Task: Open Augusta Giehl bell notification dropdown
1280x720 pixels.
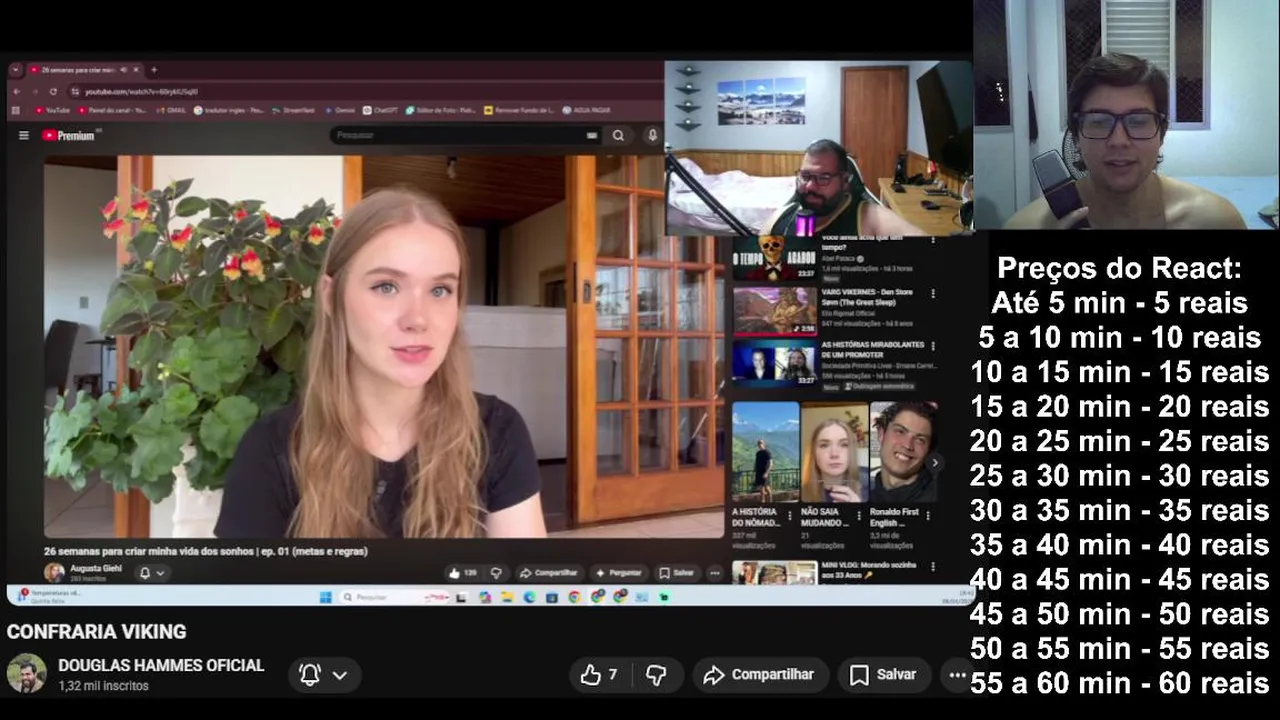Action: 152,573
